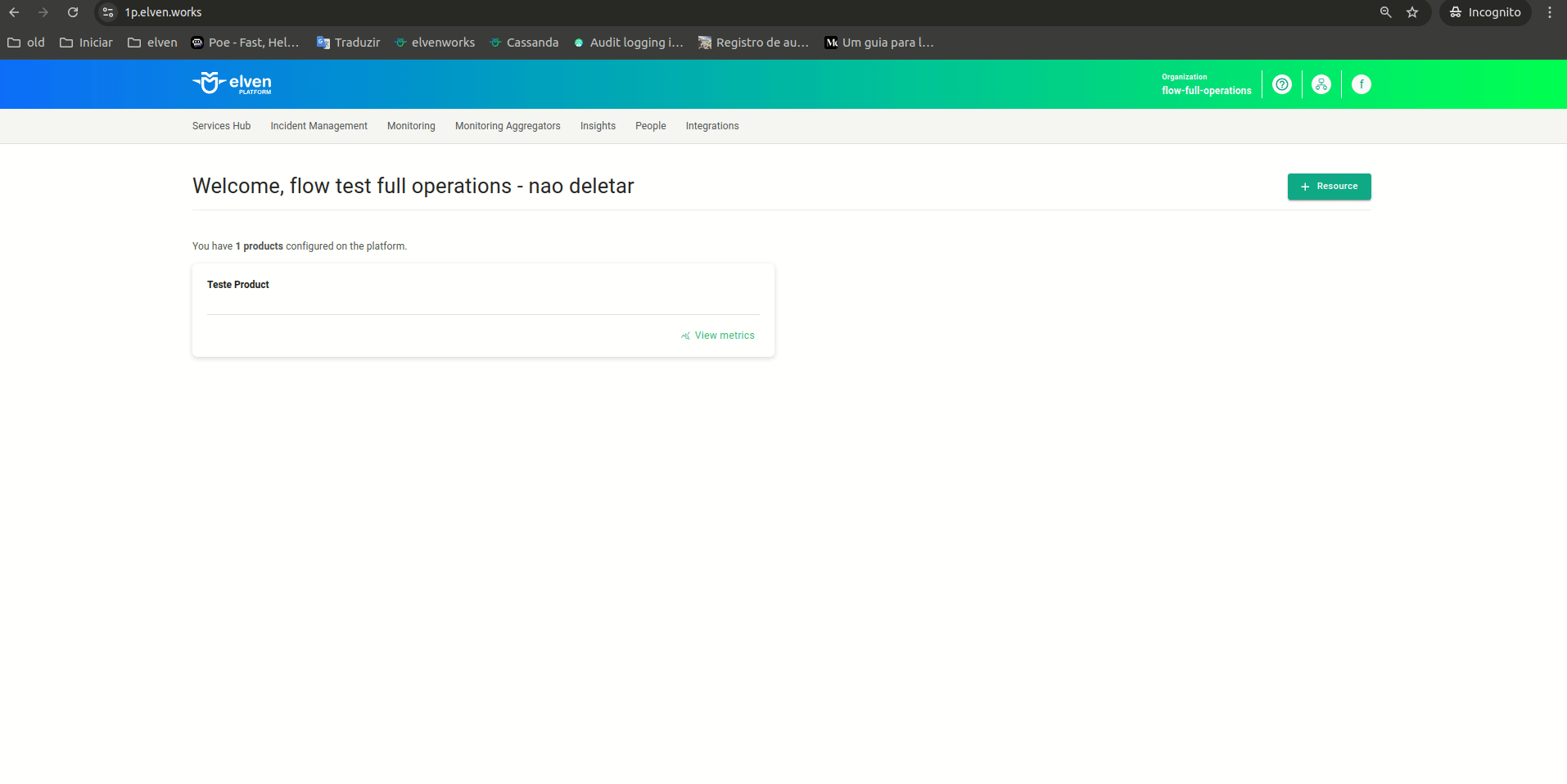Click the '1 products' configured text
Viewport: 1567px width, 784px height.
click(x=260, y=246)
